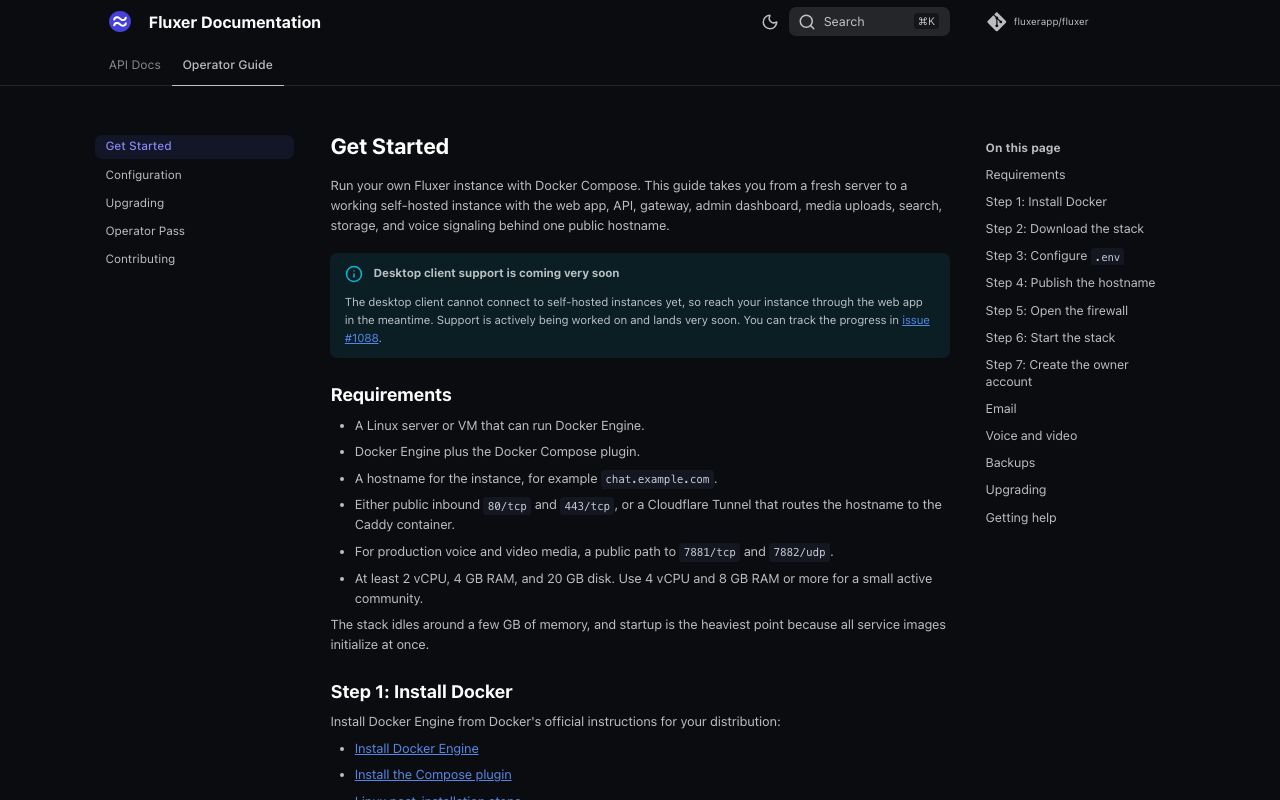Viewport: 1280px width, 800px height.
Task: Jump to Voice and video section
Action: (x=1031, y=436)
